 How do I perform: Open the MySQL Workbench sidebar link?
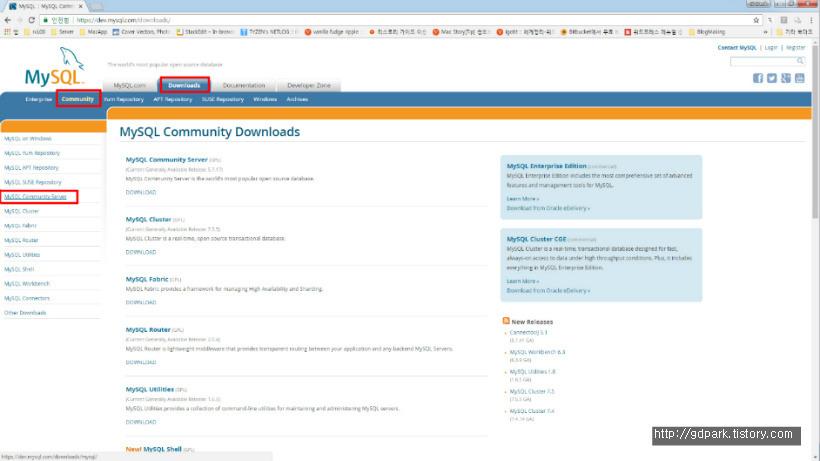27,284
